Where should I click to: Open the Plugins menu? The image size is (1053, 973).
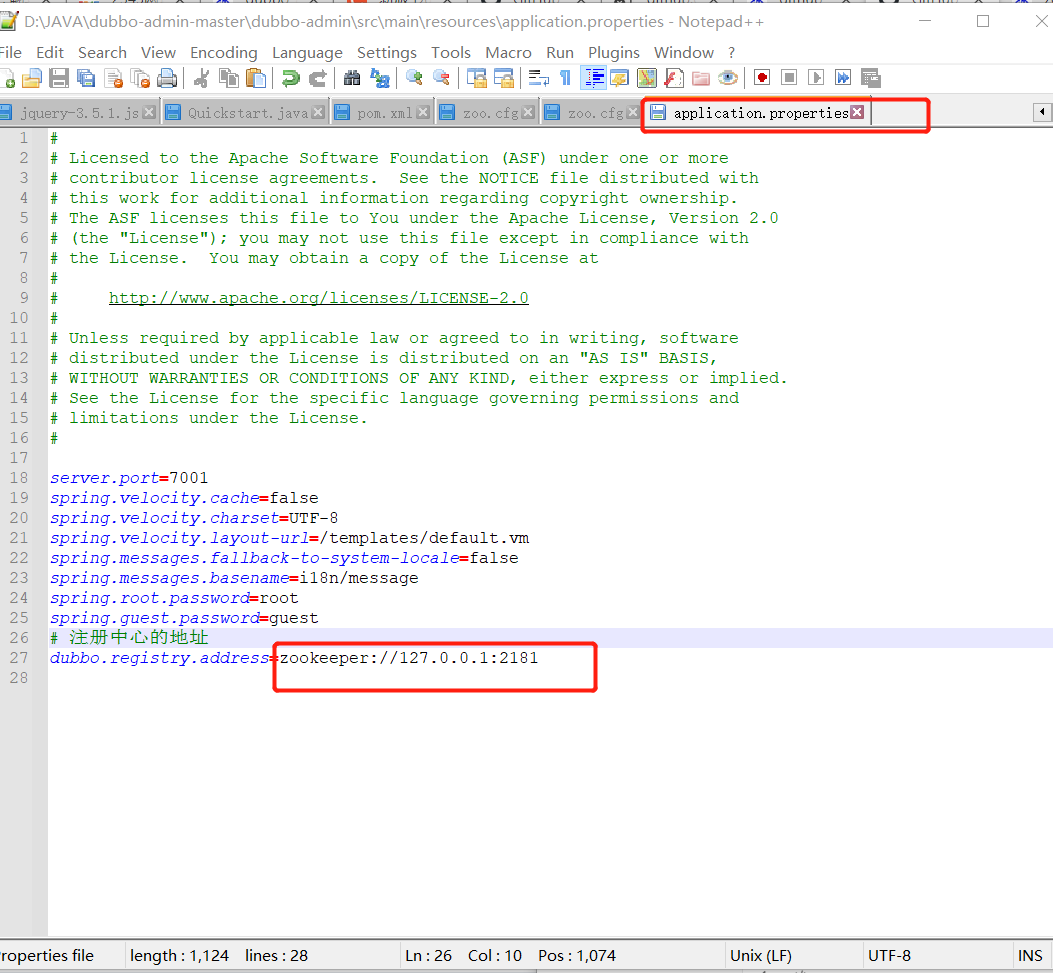click(614, 52)
